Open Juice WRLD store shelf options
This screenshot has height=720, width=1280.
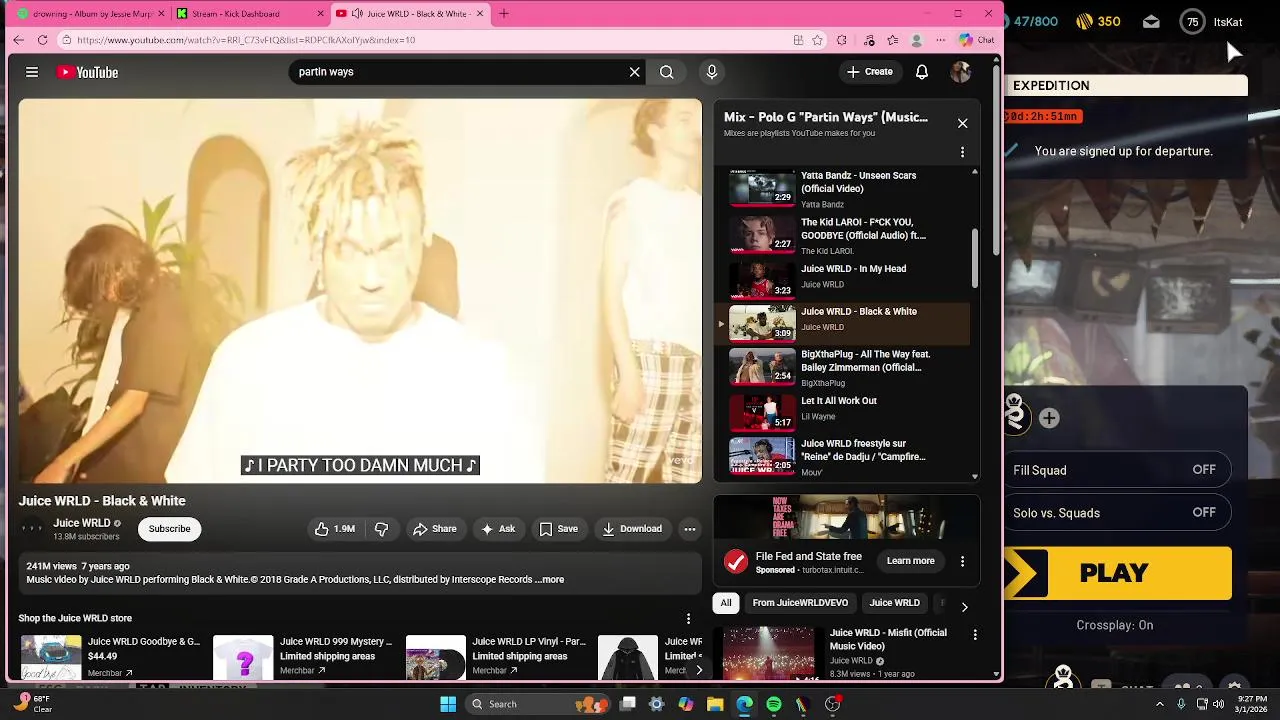pyautogui.click(x=688, y=619)
